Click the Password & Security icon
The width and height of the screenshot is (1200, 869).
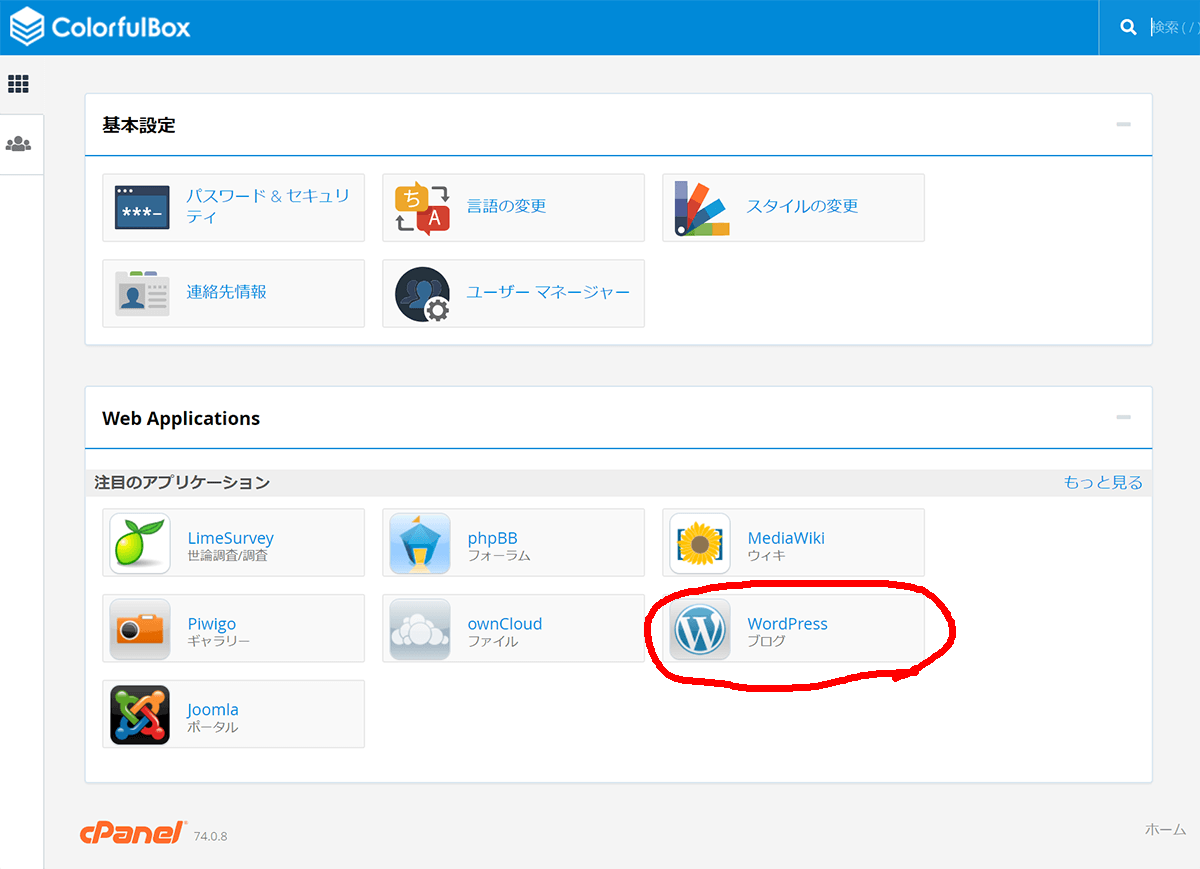(142, 207)
